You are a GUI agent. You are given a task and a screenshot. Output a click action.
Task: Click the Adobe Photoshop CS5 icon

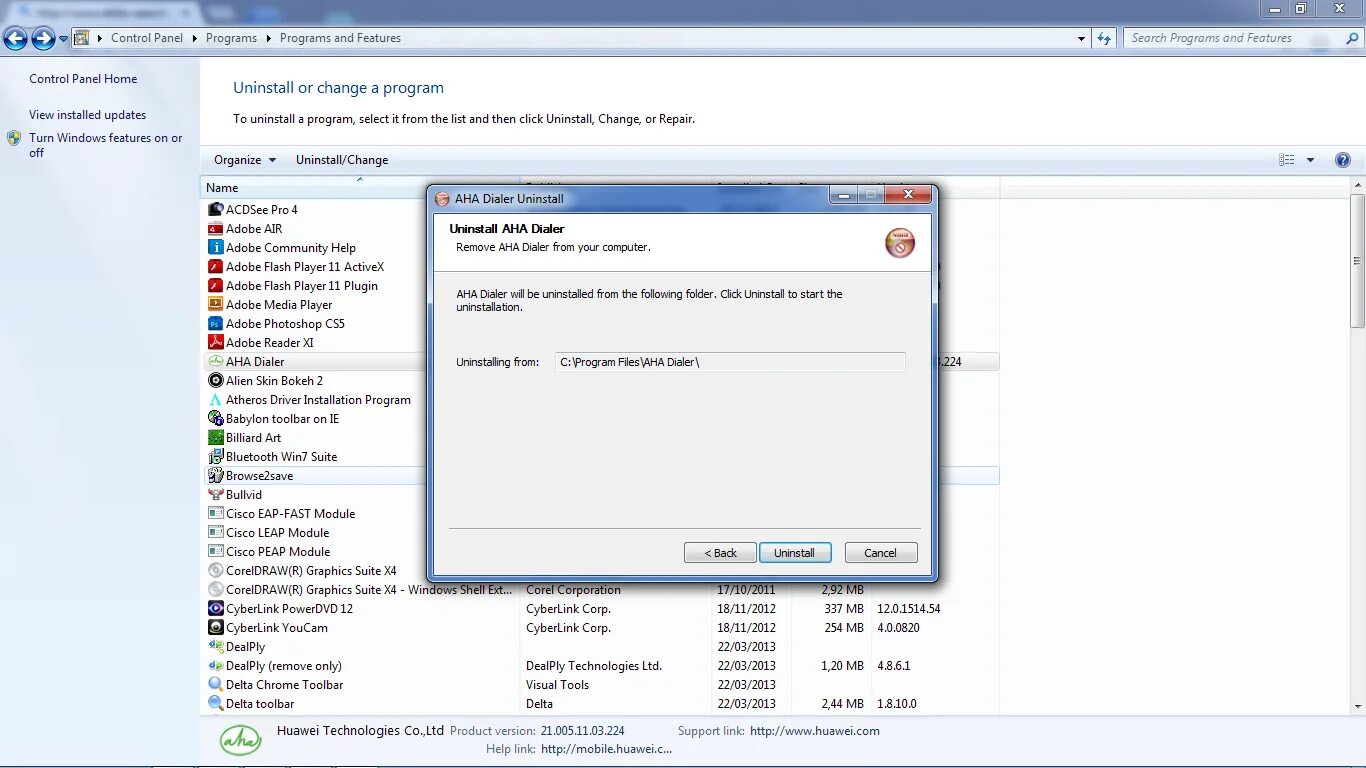coord(215,323)
